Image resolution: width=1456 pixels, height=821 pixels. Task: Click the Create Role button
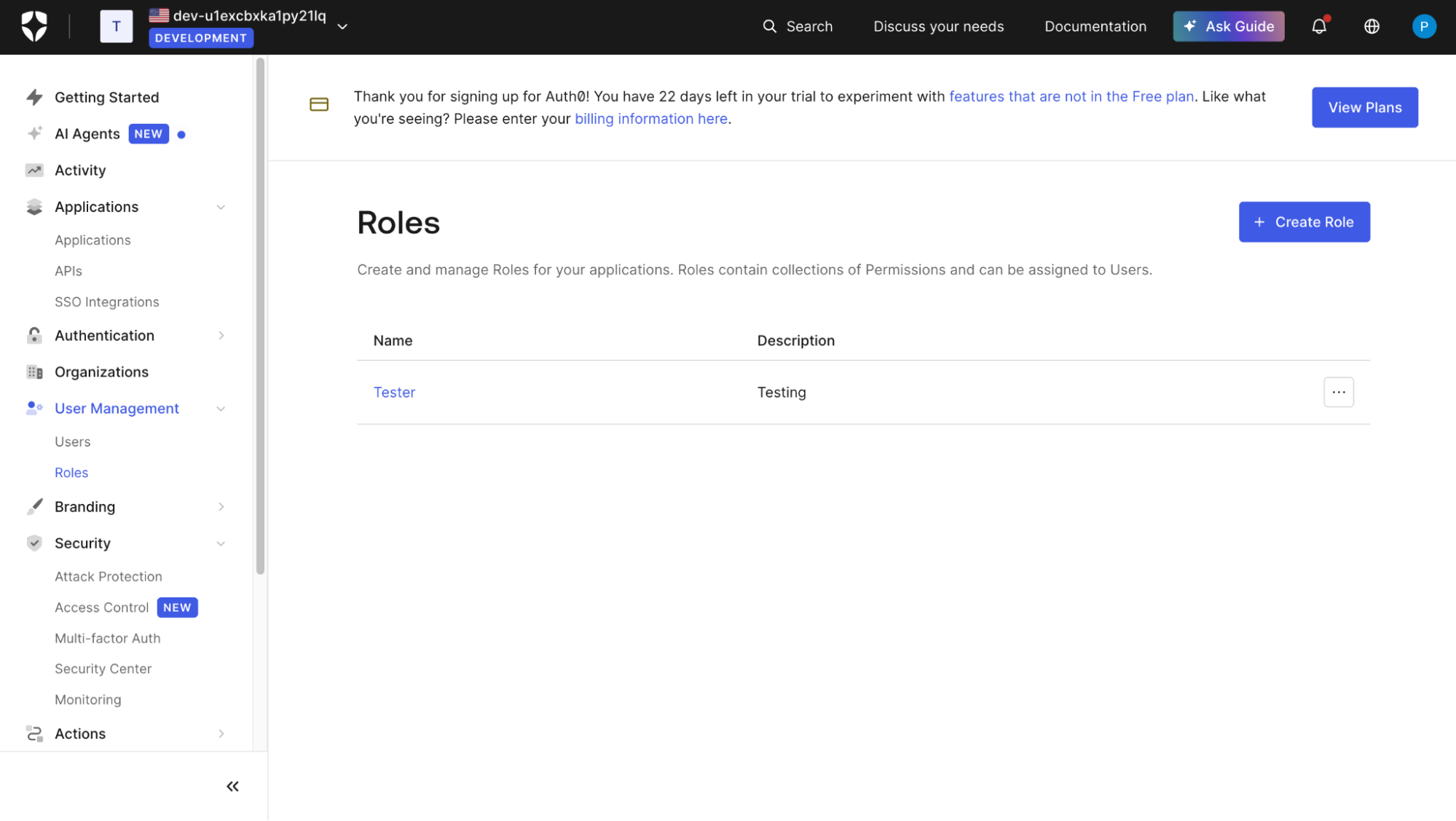(1304, 222)
